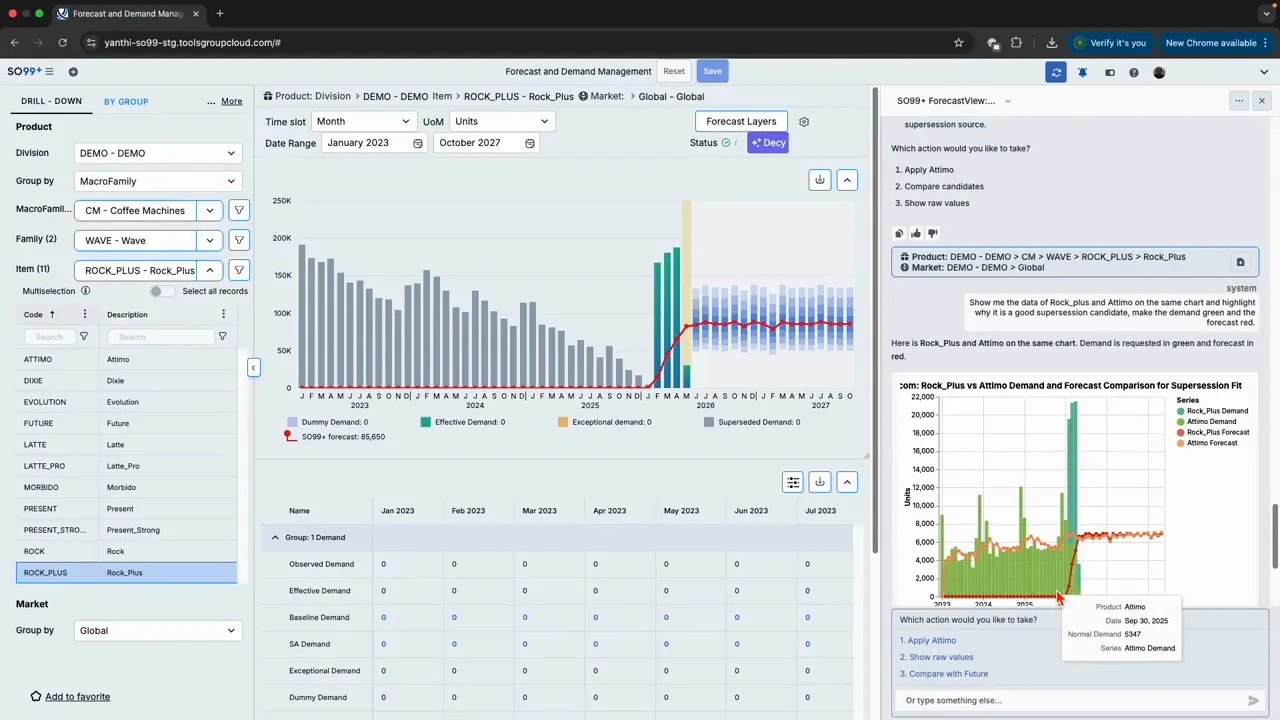
Task: Open the Product Group by MacroFamily dropdown
Action: tap(158, 181)
